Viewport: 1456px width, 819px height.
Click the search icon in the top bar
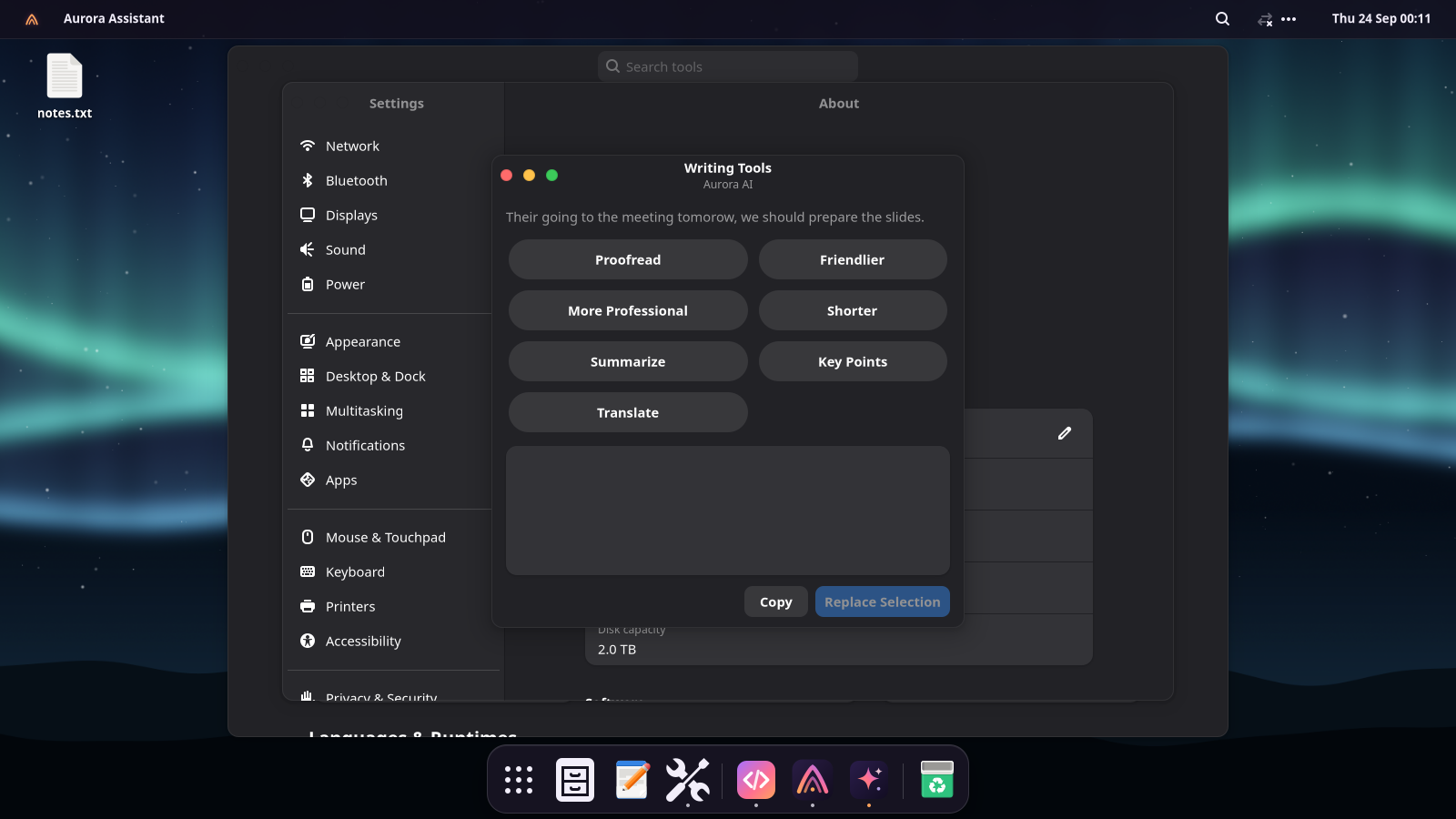1222,18
